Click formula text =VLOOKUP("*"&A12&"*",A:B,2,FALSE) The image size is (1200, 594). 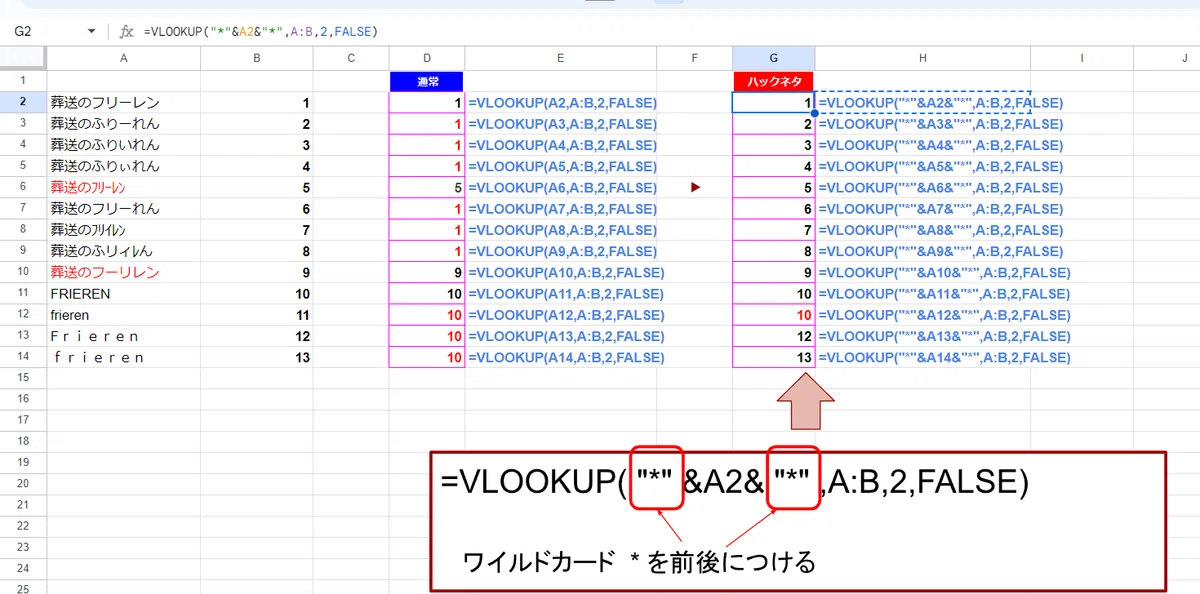click(944, 315)
